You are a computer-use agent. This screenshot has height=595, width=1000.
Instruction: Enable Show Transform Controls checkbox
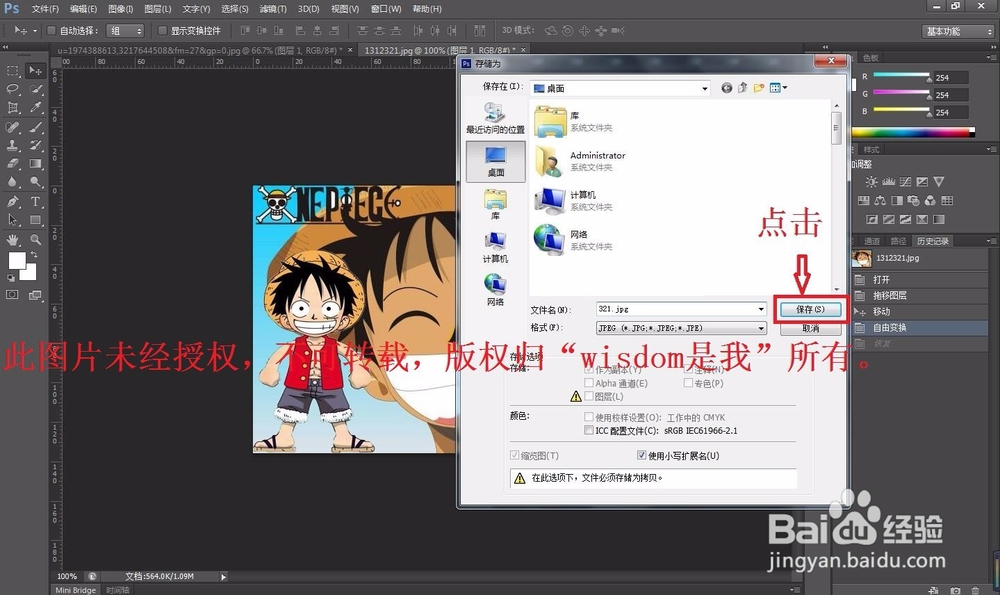(x=162, y=30)
